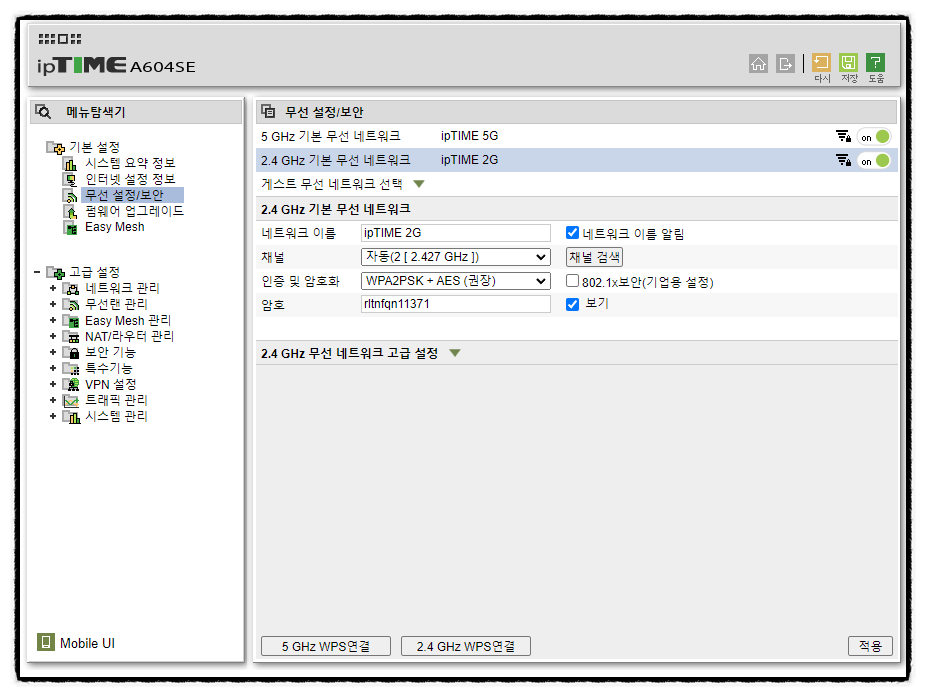Click the 메뉴탐색기 search magnifier icon

43,111
